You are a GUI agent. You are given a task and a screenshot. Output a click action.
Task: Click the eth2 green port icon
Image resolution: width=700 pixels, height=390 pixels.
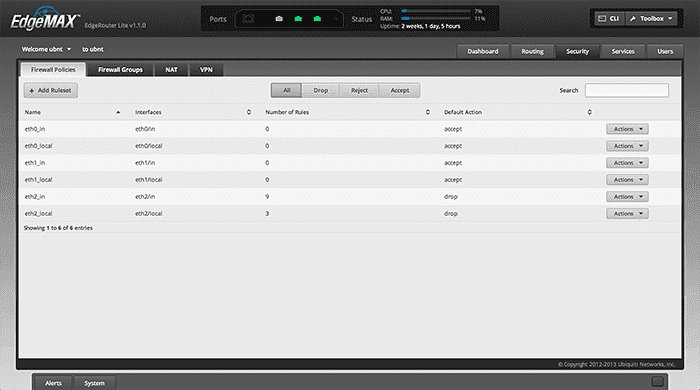click(317, 19)
